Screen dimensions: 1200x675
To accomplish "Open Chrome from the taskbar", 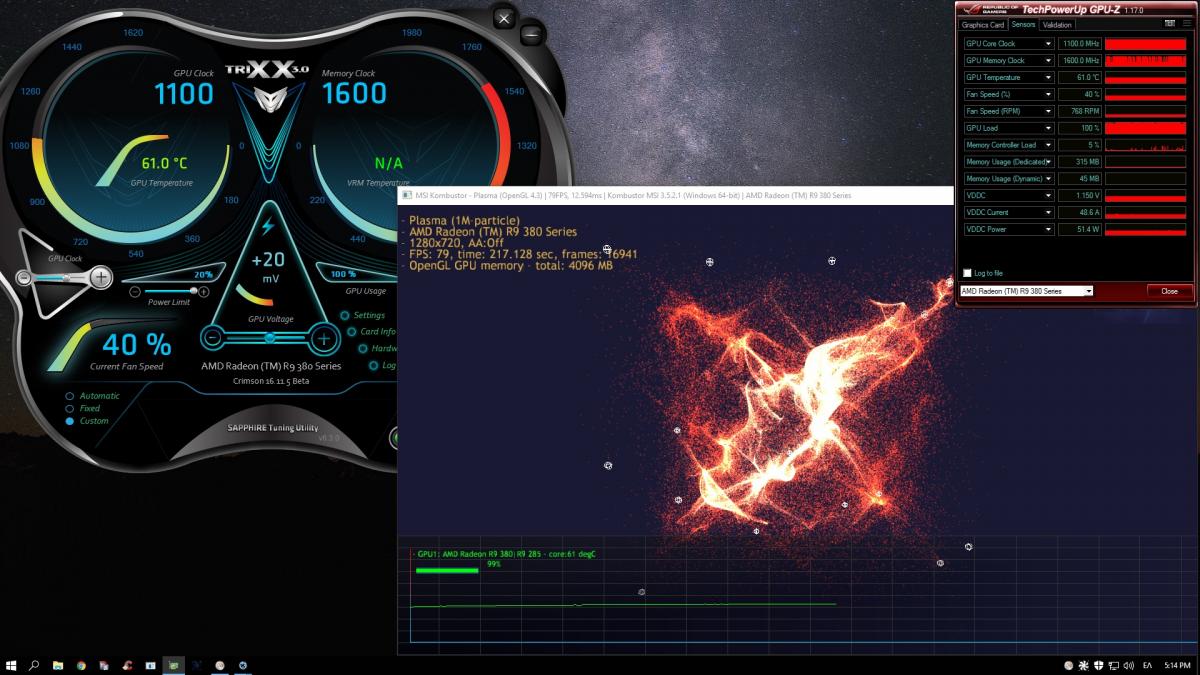I will click(x=81, y=664).
